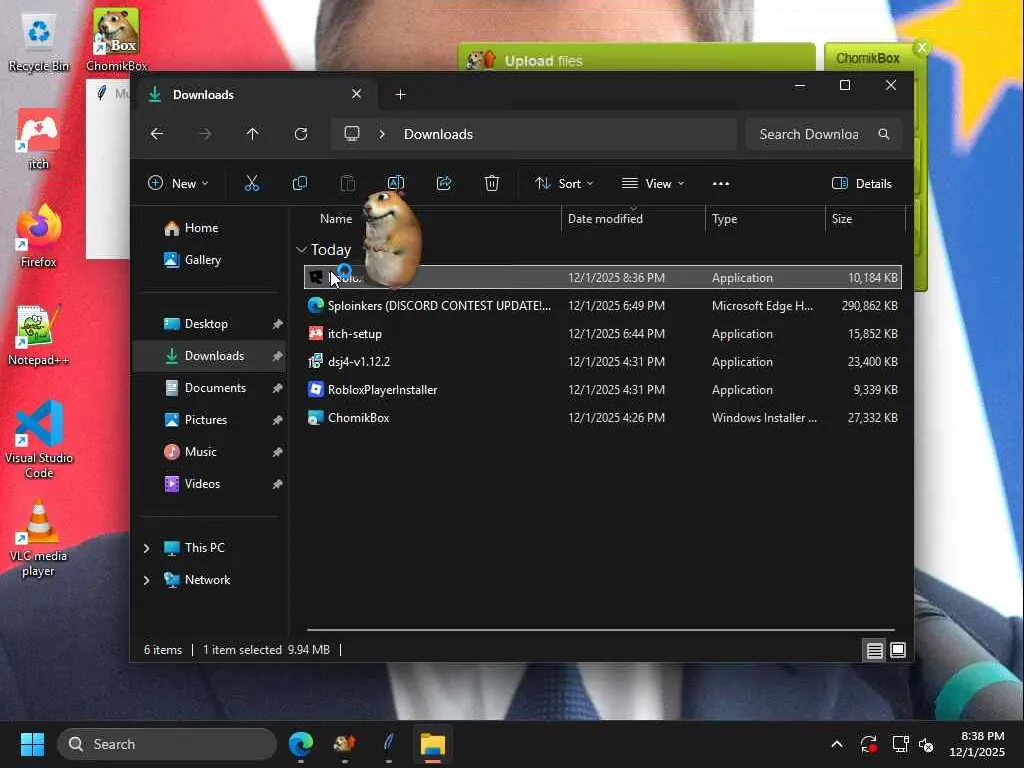Select the RobloxPlayerInstaller file
The width and height of the screenshot is (1024, 768).
(602, 390)
